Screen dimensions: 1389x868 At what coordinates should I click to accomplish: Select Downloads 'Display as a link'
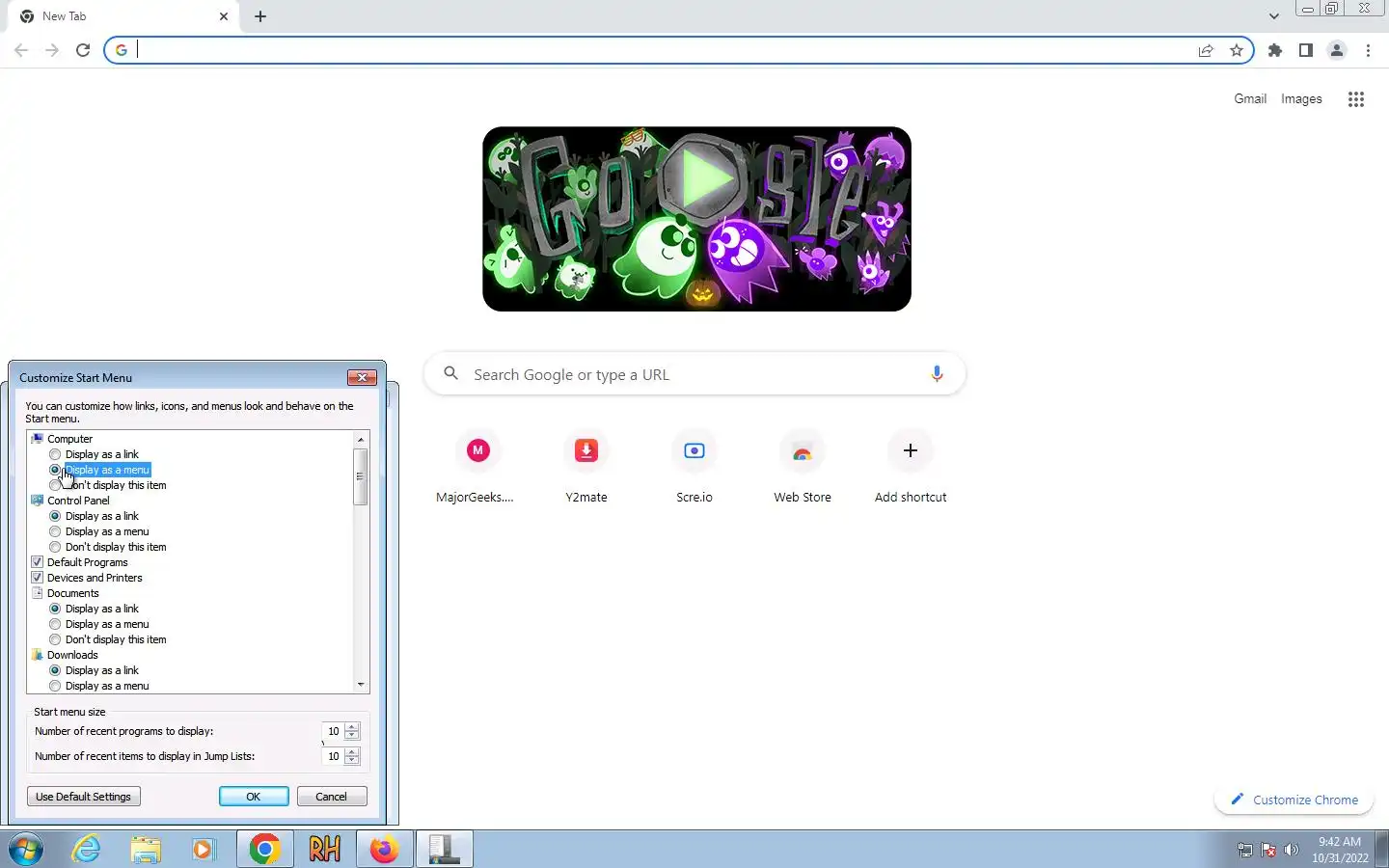(x=55, y=670)
